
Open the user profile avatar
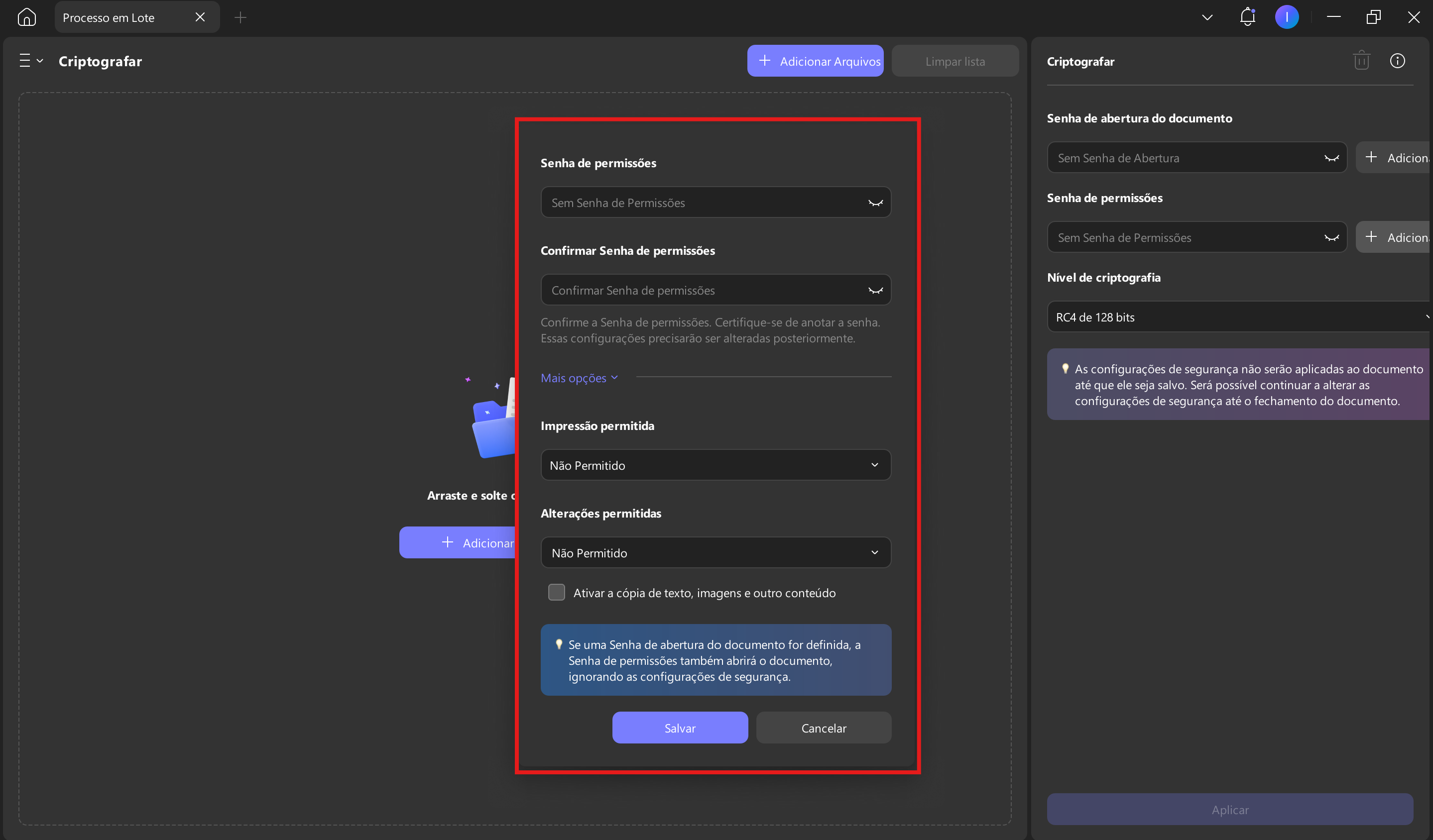point(1286,17)
